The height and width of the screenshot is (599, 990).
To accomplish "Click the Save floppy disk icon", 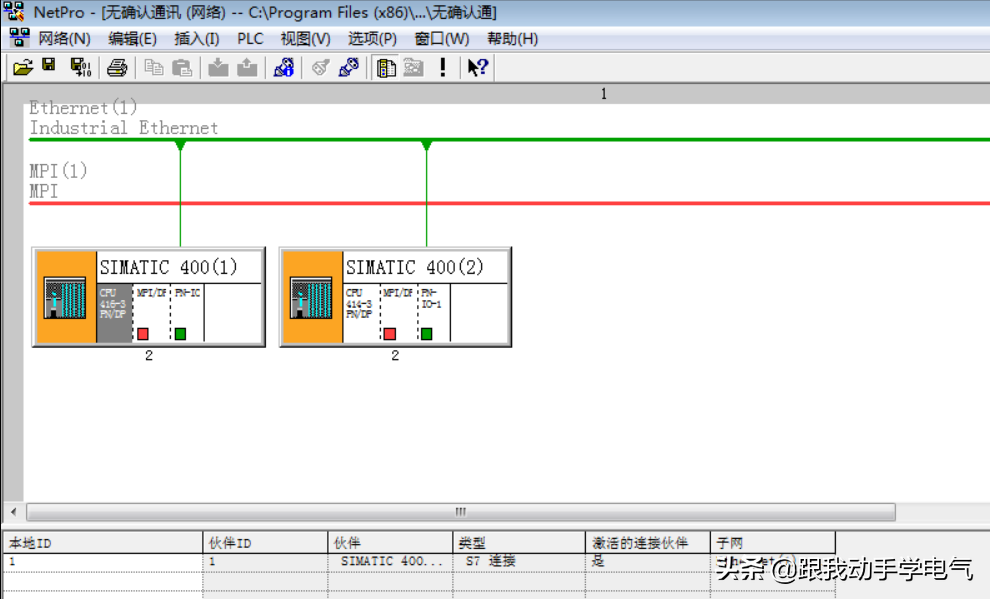I will 49,67.
